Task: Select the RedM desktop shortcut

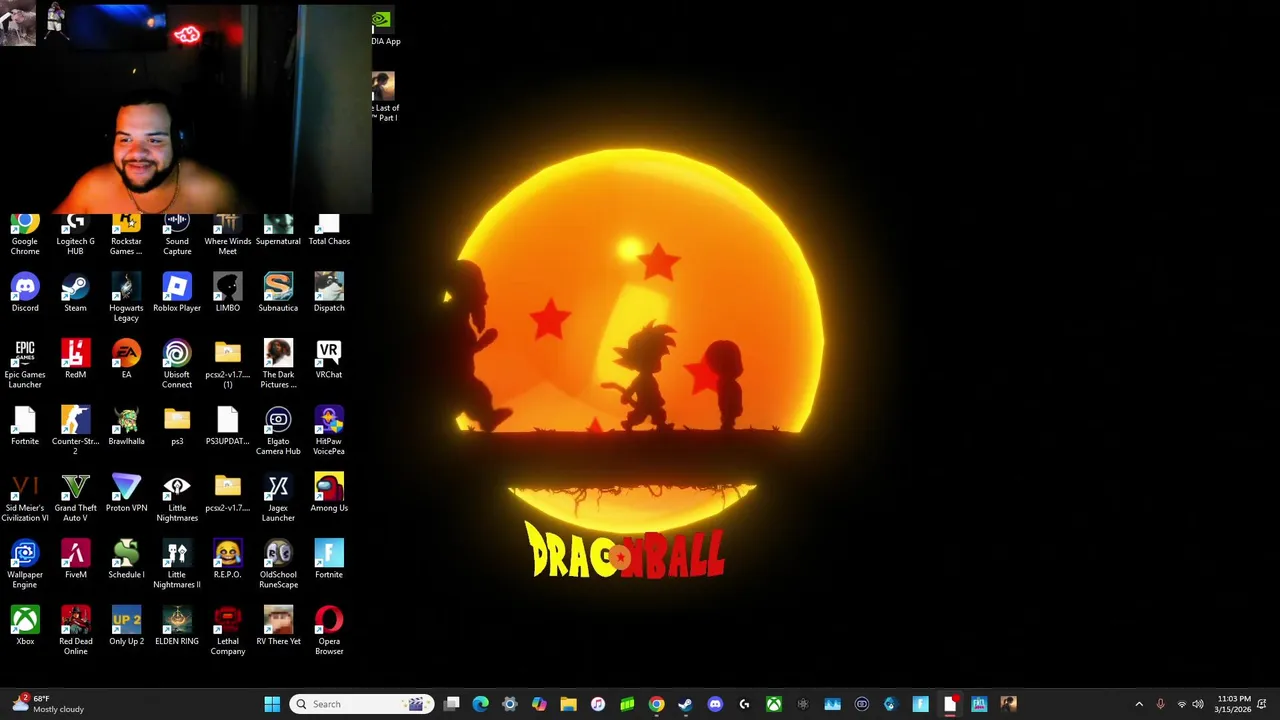Action: [75, 359]
